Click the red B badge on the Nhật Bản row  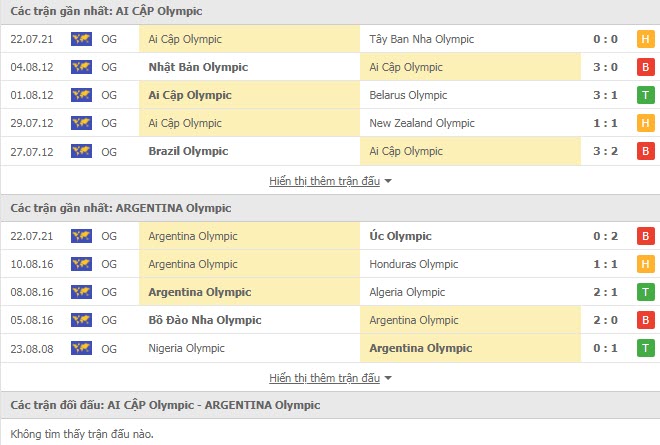coord(645,68)
